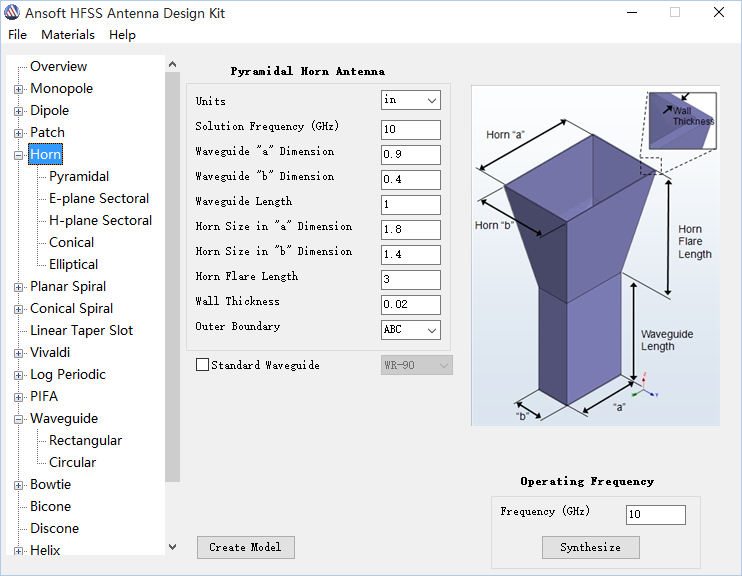This screenshot has height=576, width=742.
Task: Select Discone antenna item
Action: (54, 528)
